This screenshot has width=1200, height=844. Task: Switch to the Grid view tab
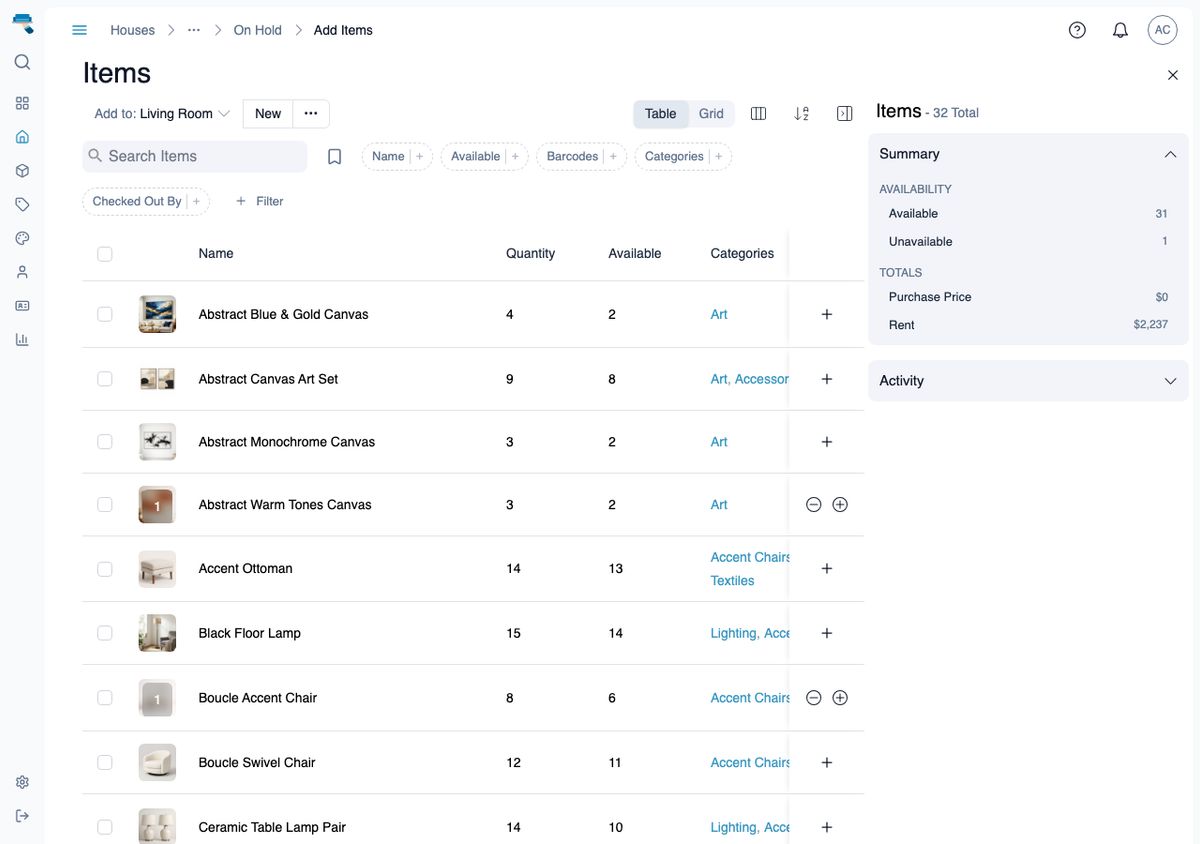point(711,114)
